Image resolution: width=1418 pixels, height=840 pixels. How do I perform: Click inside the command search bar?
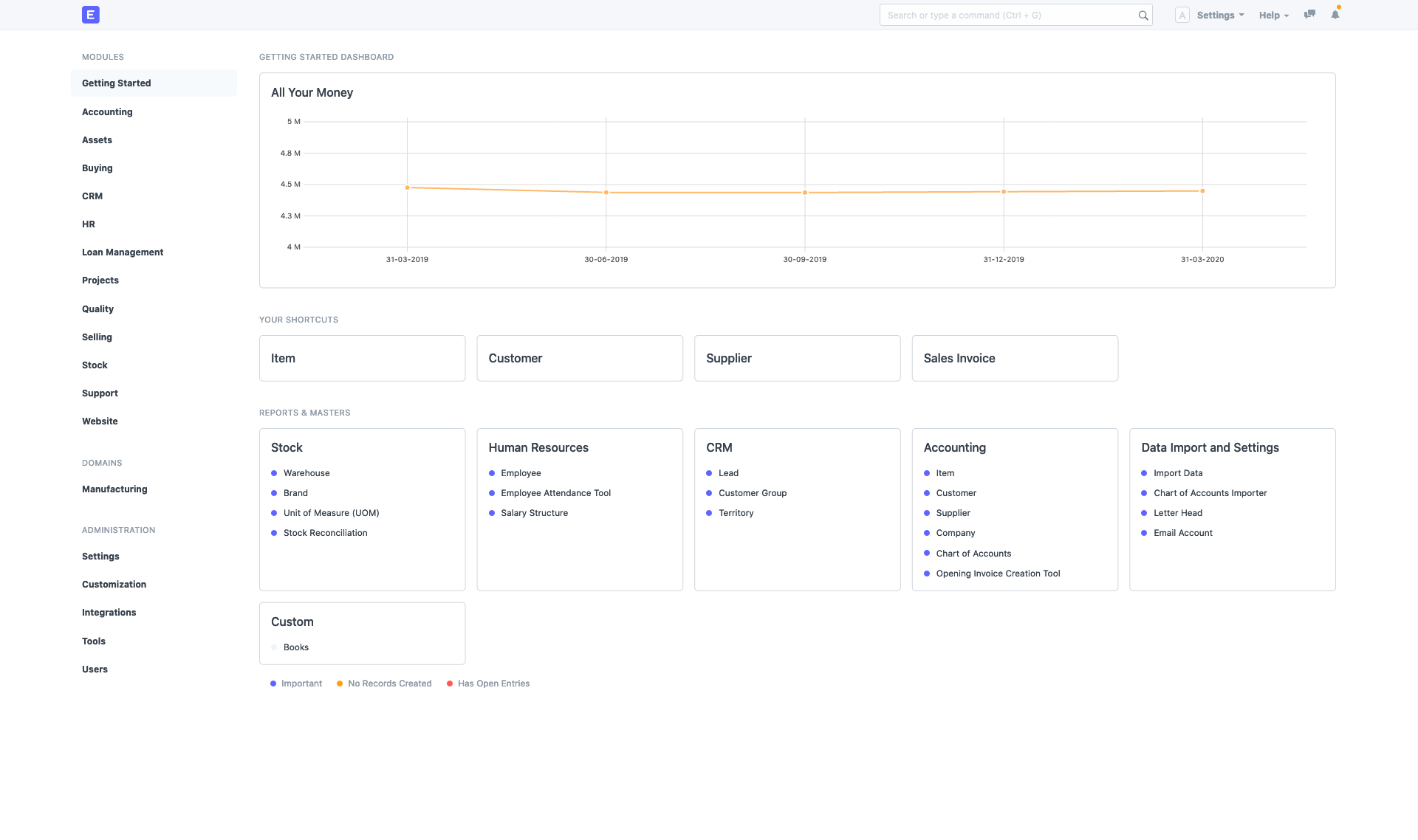(x=997, y=15)
